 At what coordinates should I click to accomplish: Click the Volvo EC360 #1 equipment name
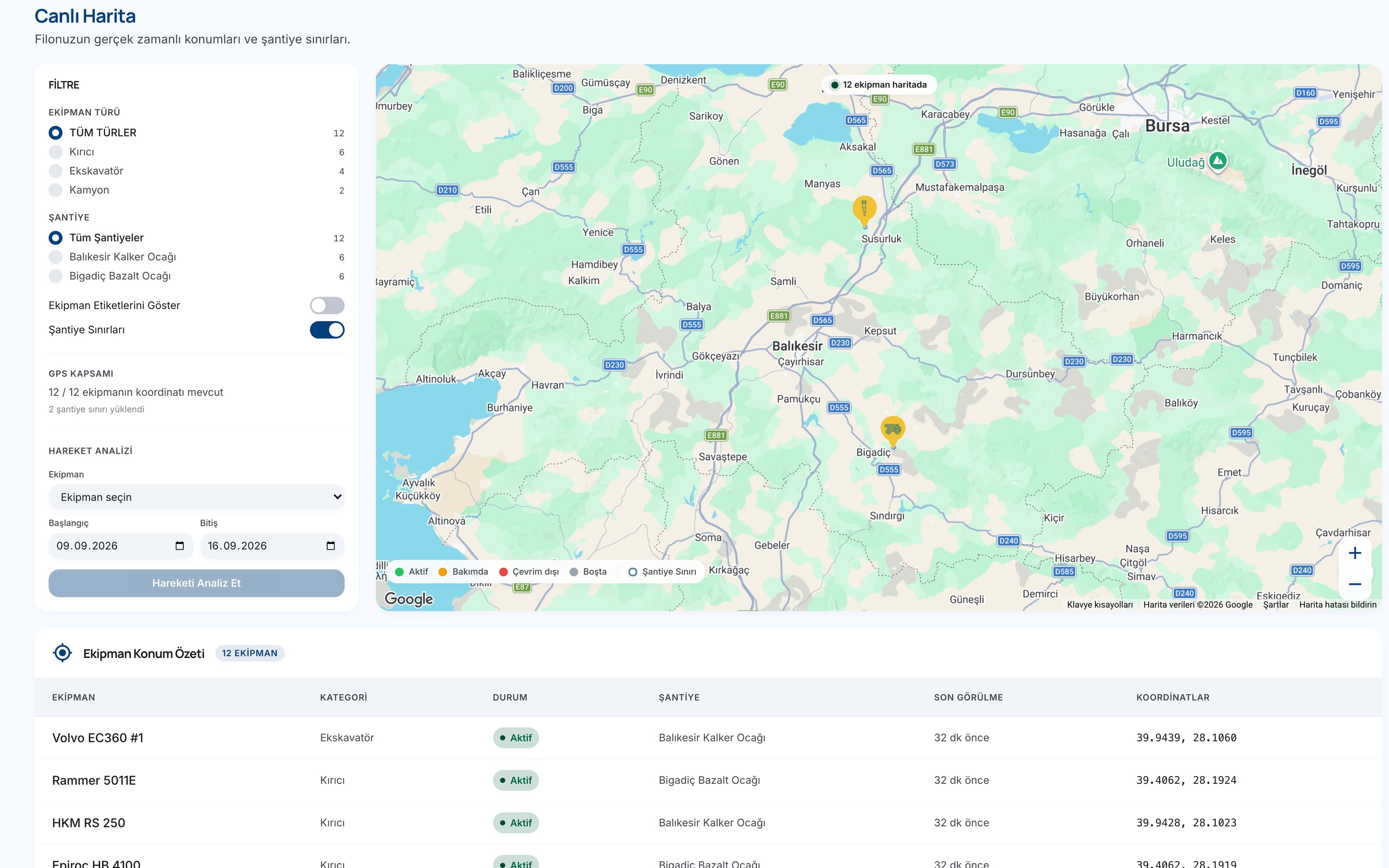tap(98, 738)
